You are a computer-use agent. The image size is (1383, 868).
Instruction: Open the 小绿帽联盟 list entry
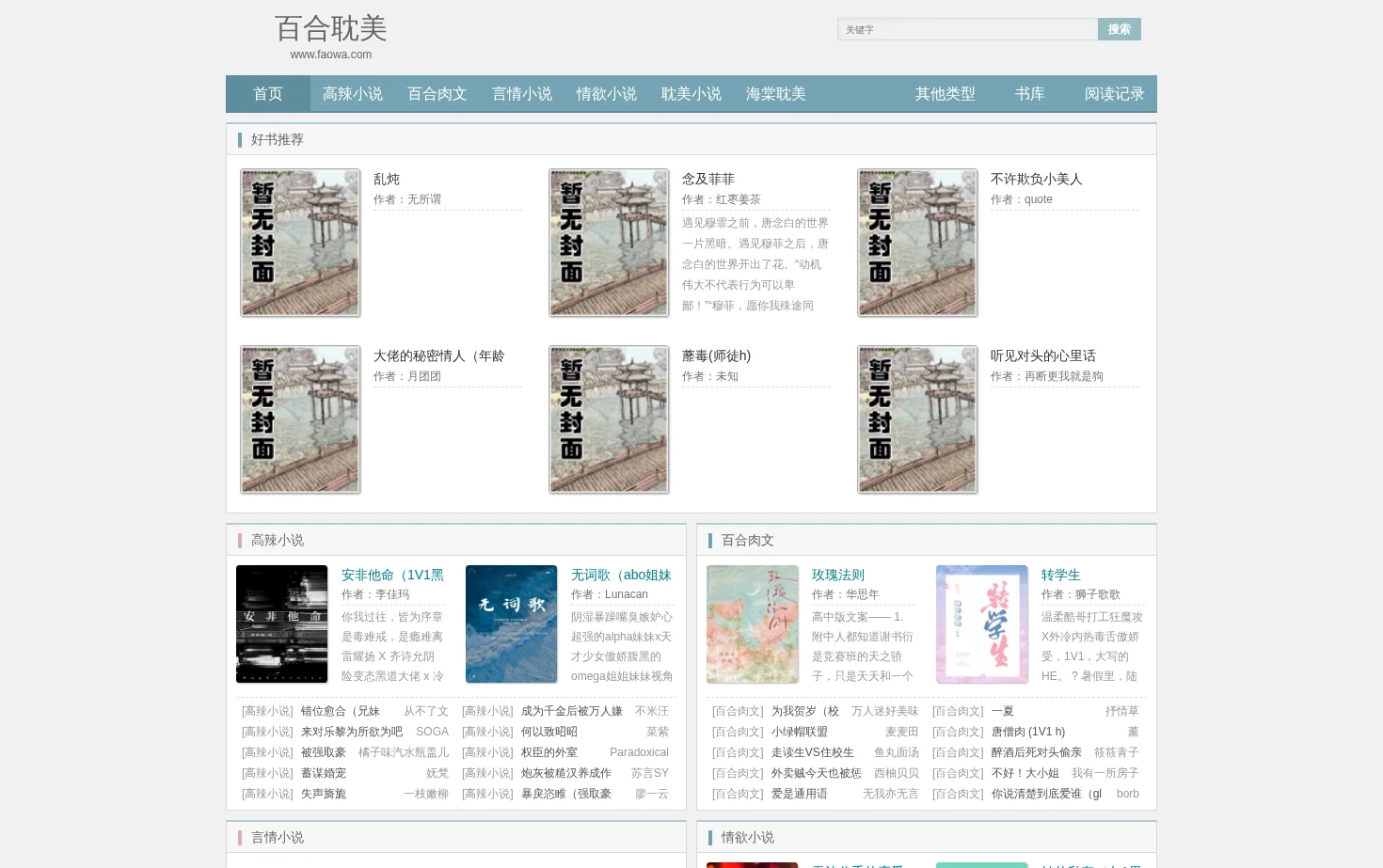800,732
